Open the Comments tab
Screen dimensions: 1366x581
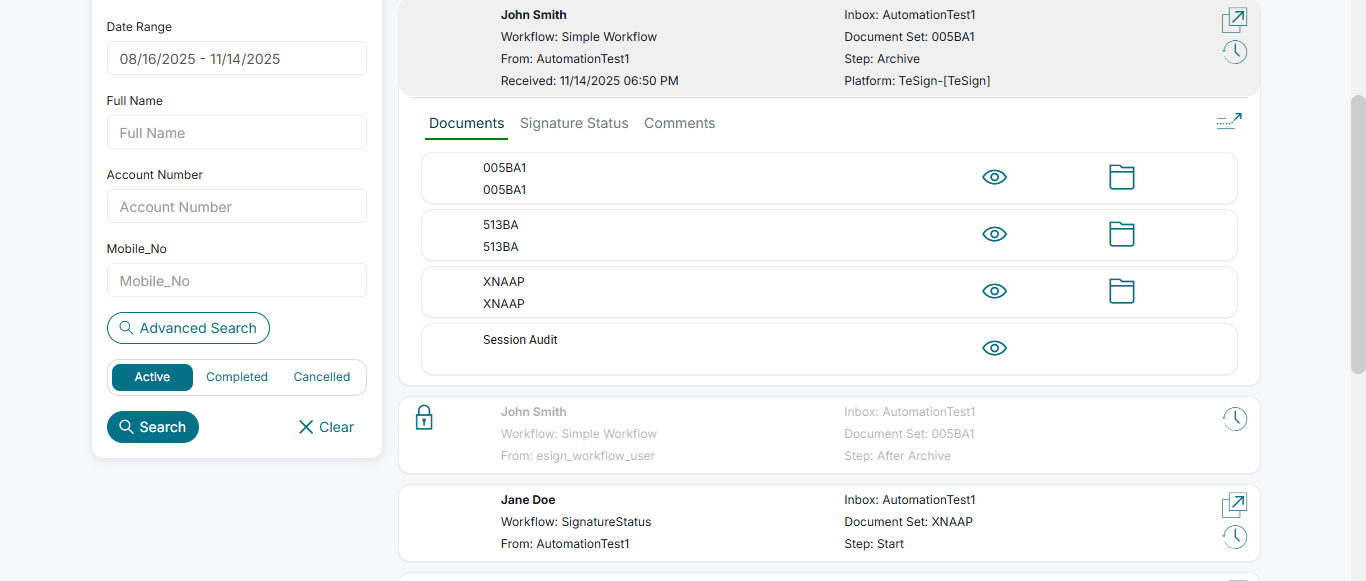click(x=679, y=123)
